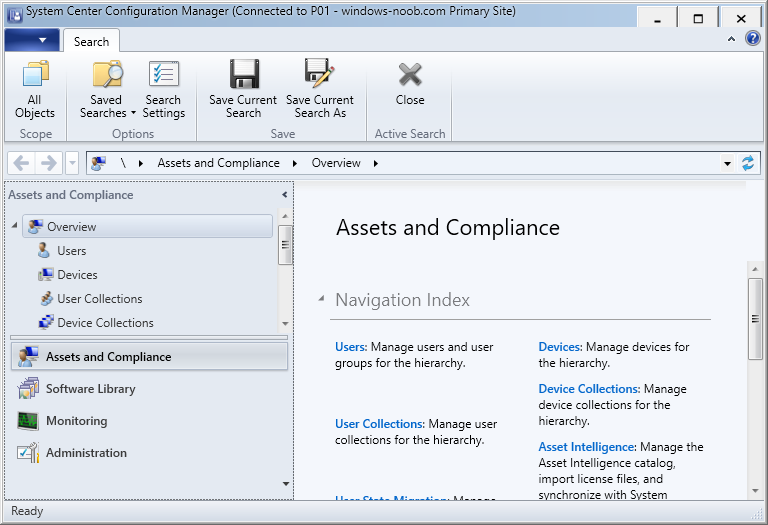Maximize the Configuration Manager window
768x525 pixels.
pos(698,19)
